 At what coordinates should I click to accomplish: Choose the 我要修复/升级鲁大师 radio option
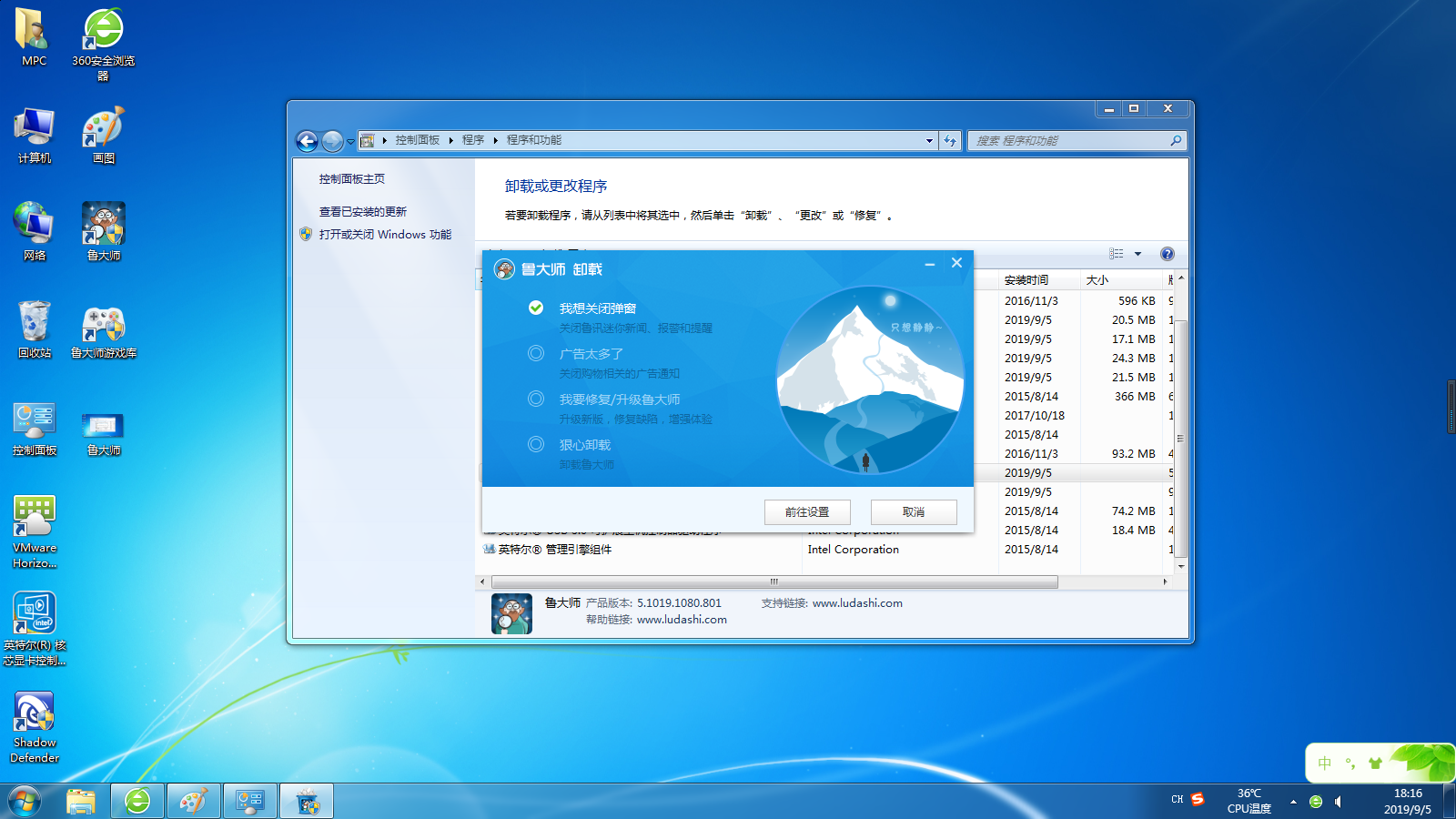pyautogui.click(x=536, y=399)
